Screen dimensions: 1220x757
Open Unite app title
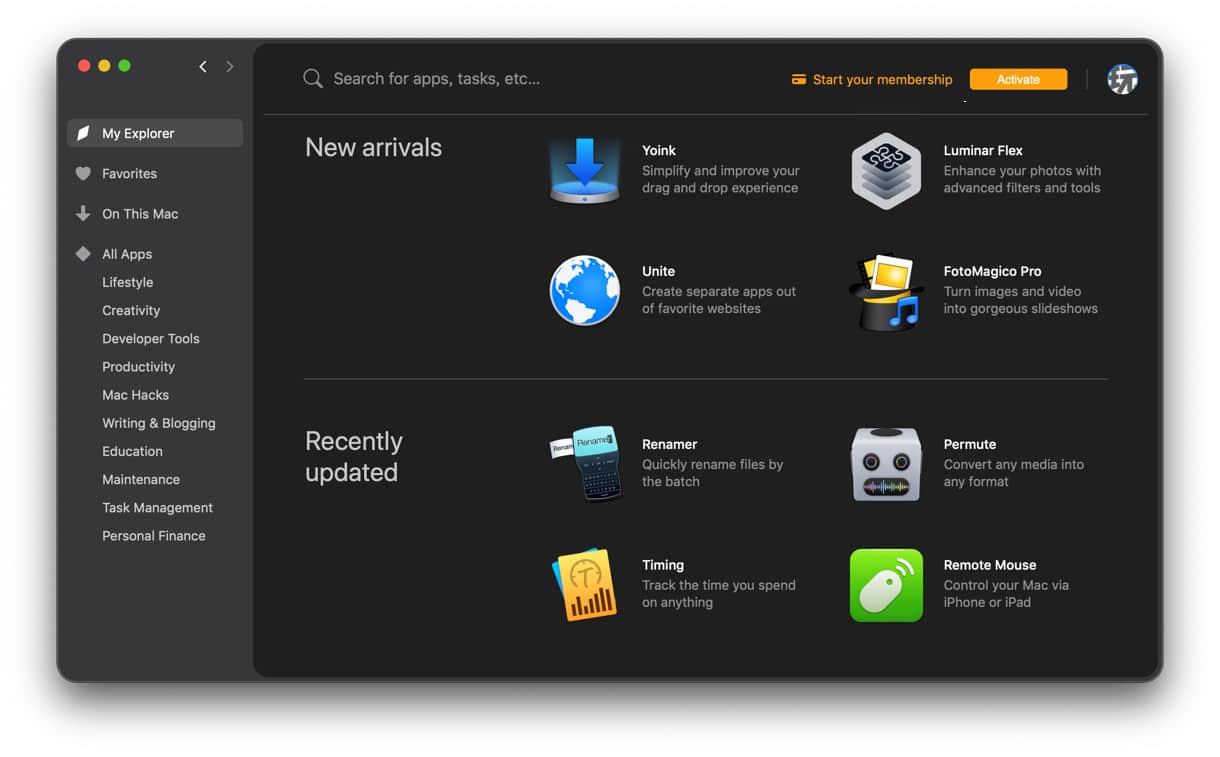[658, 271]
